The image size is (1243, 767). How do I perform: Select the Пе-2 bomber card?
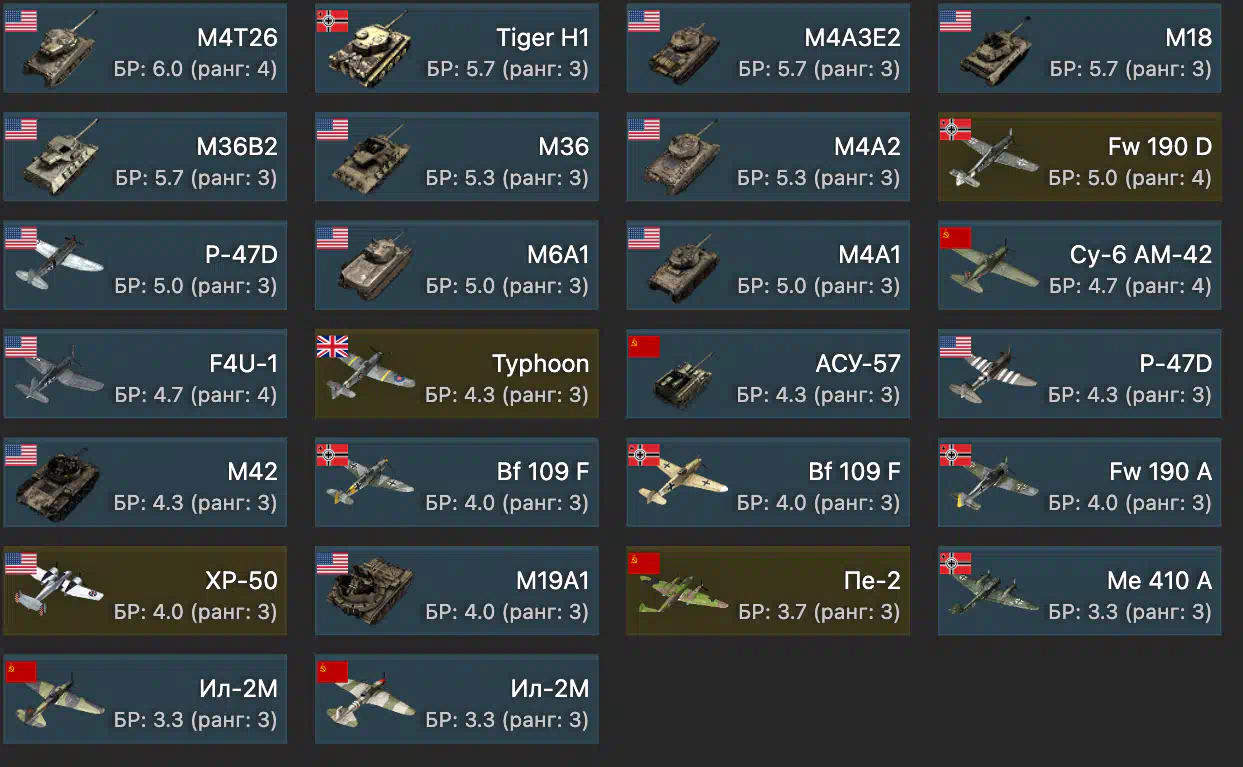768,591
